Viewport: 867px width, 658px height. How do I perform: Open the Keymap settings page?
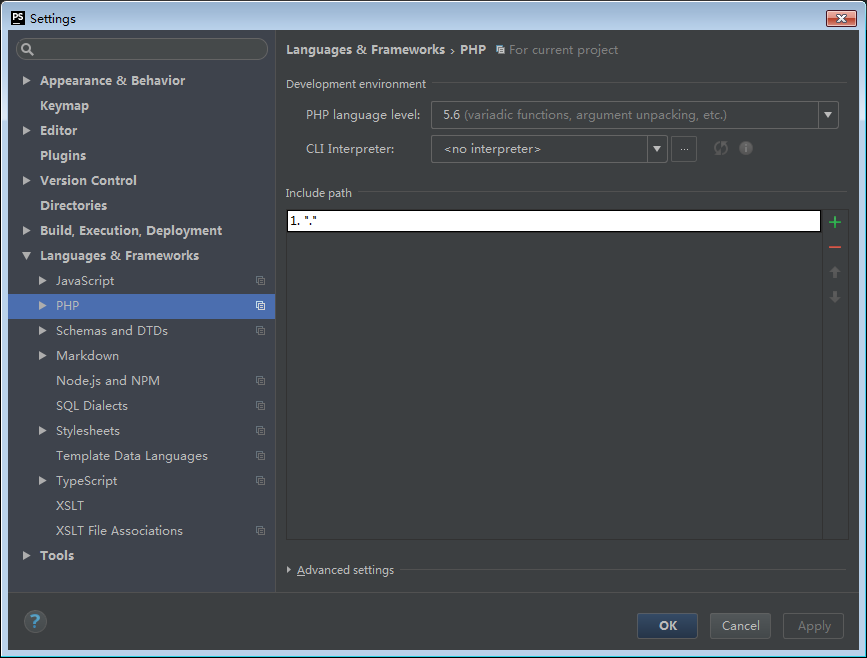[64, 105]
